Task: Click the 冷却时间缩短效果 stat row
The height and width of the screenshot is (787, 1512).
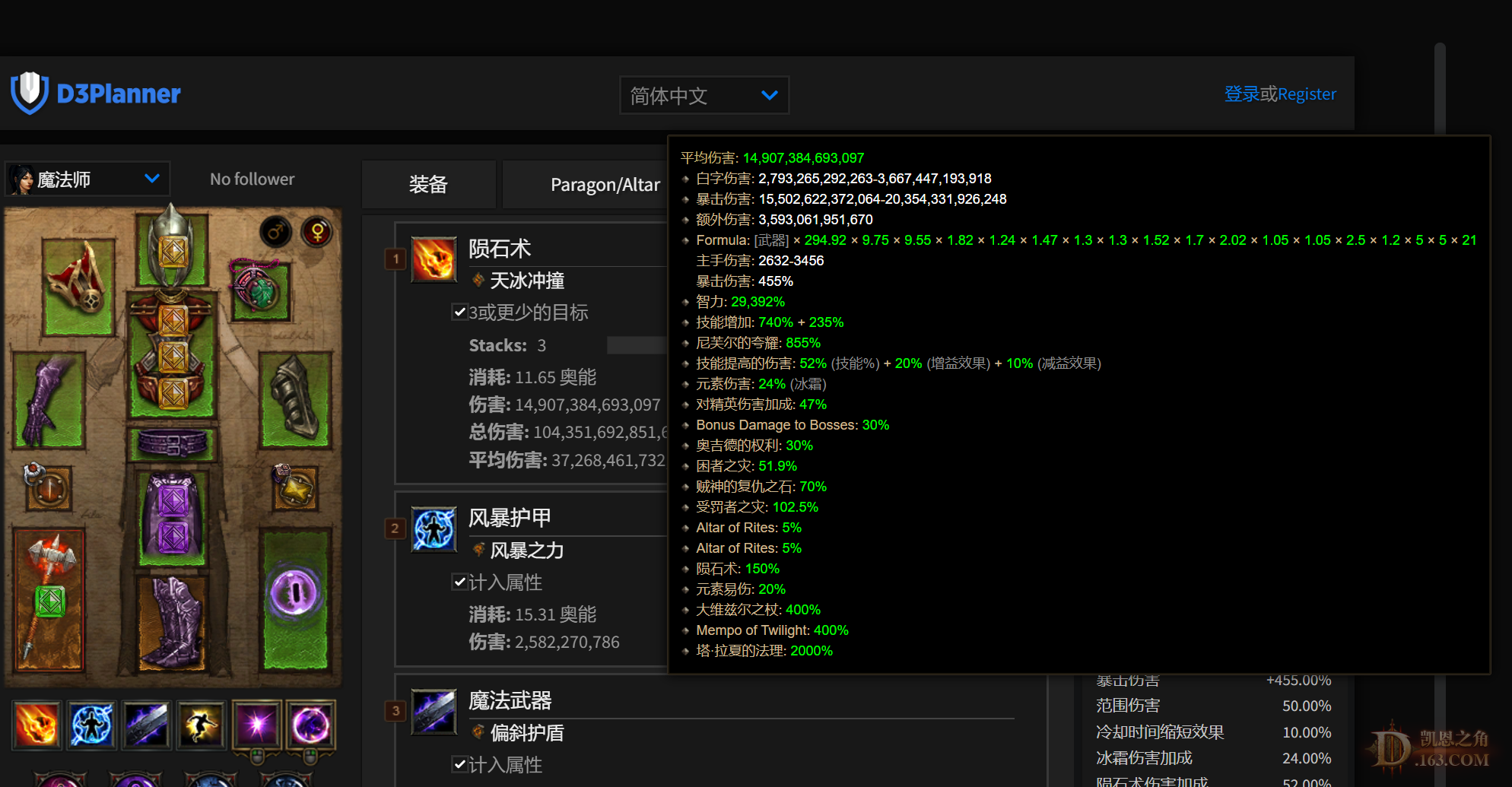Action: pos(1213,732)
